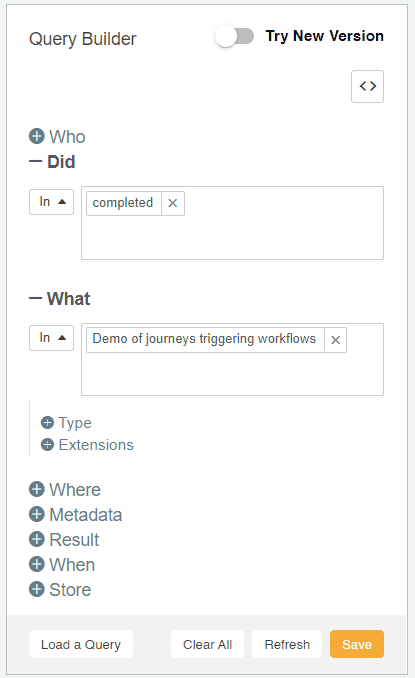Screen dimensions: 415x678
Task: Open the In dropdown under What
Action: 51,338
